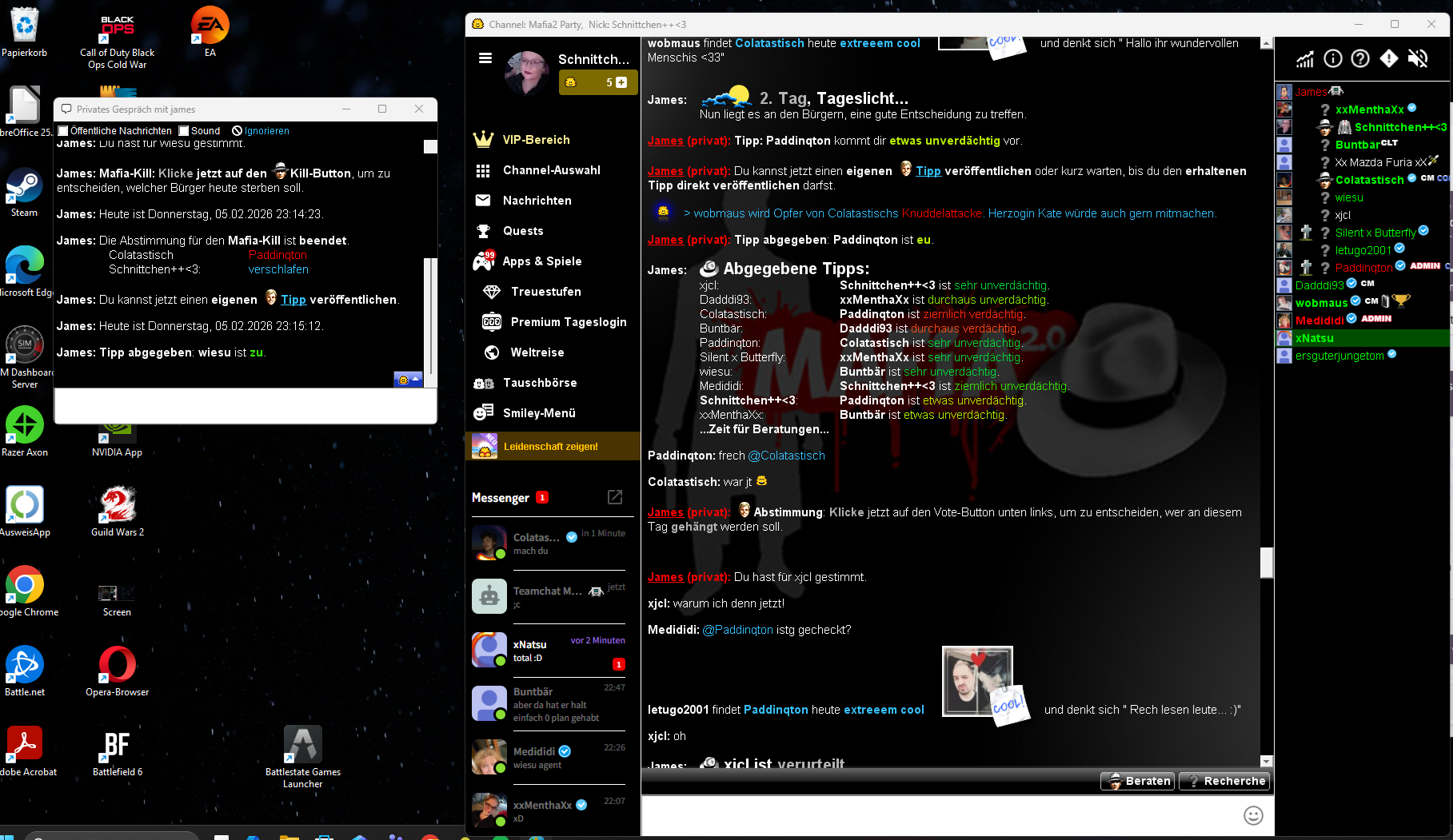
Task: Pop out Messenger with the external window icon
Action: point(615,497)
